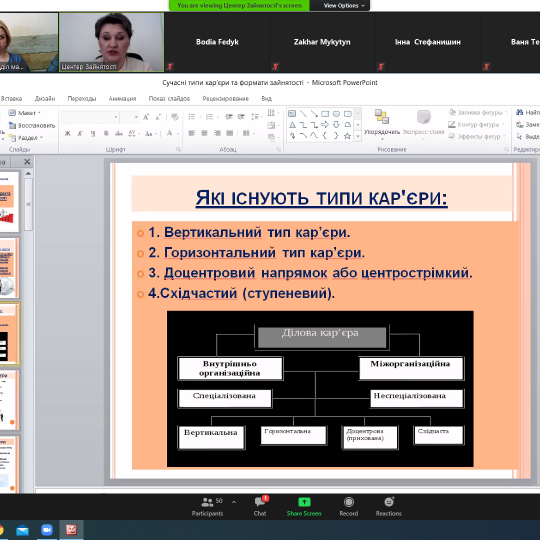Viewport: 540px width, 540px height.
Task: Align text left in paragraph group
Action: coord(192,133)
